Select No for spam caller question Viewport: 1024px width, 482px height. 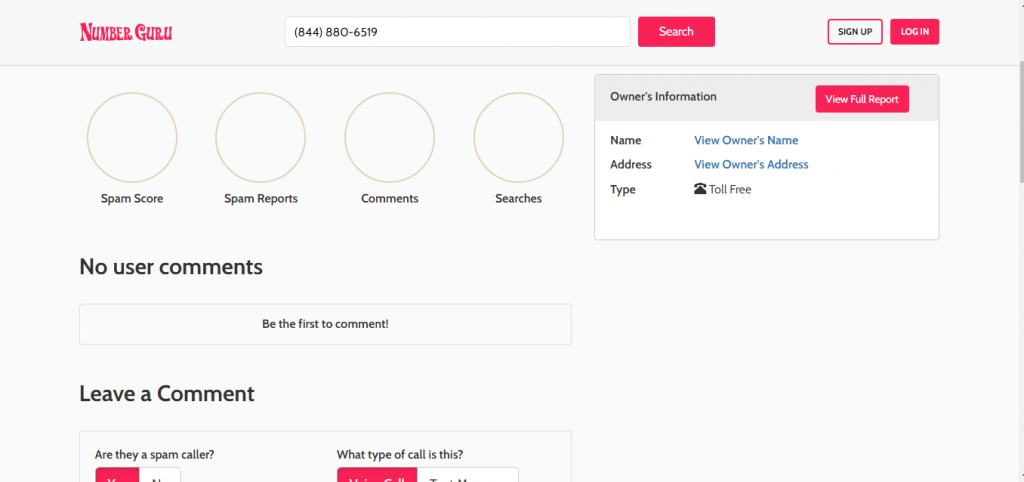159,475
